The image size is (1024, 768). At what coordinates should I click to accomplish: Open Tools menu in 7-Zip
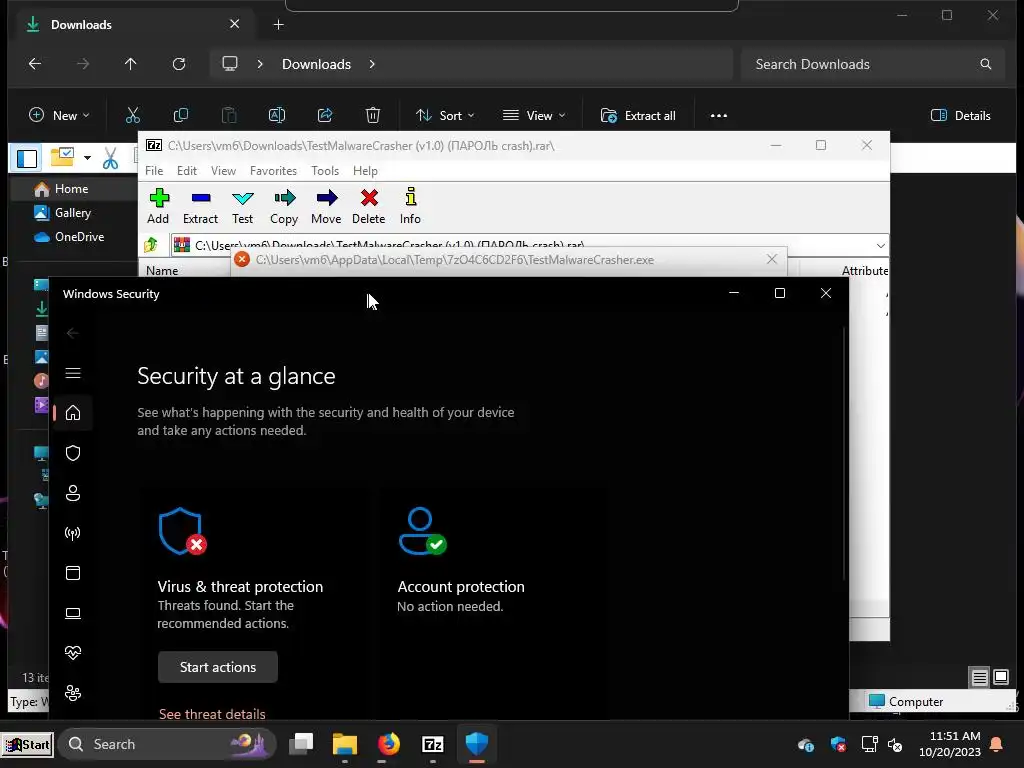point(325,170)
